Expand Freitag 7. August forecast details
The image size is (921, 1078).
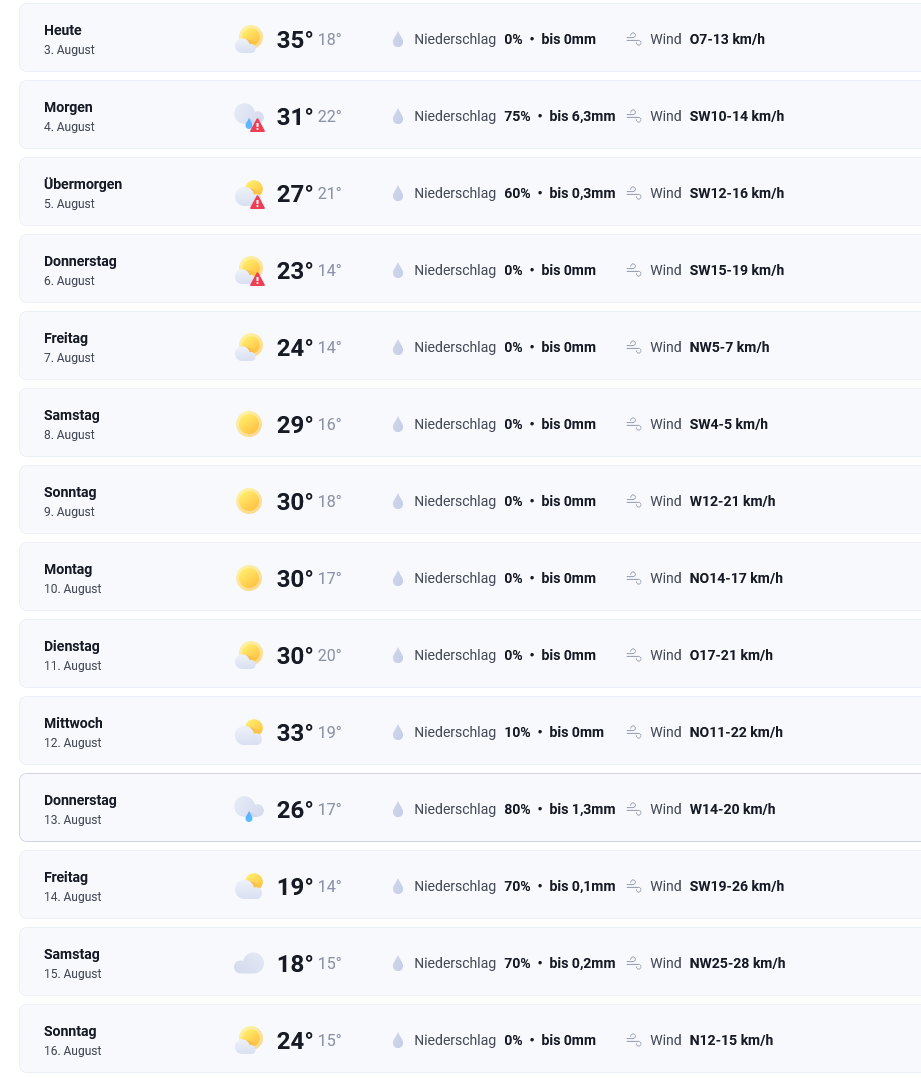click(470, 346)
